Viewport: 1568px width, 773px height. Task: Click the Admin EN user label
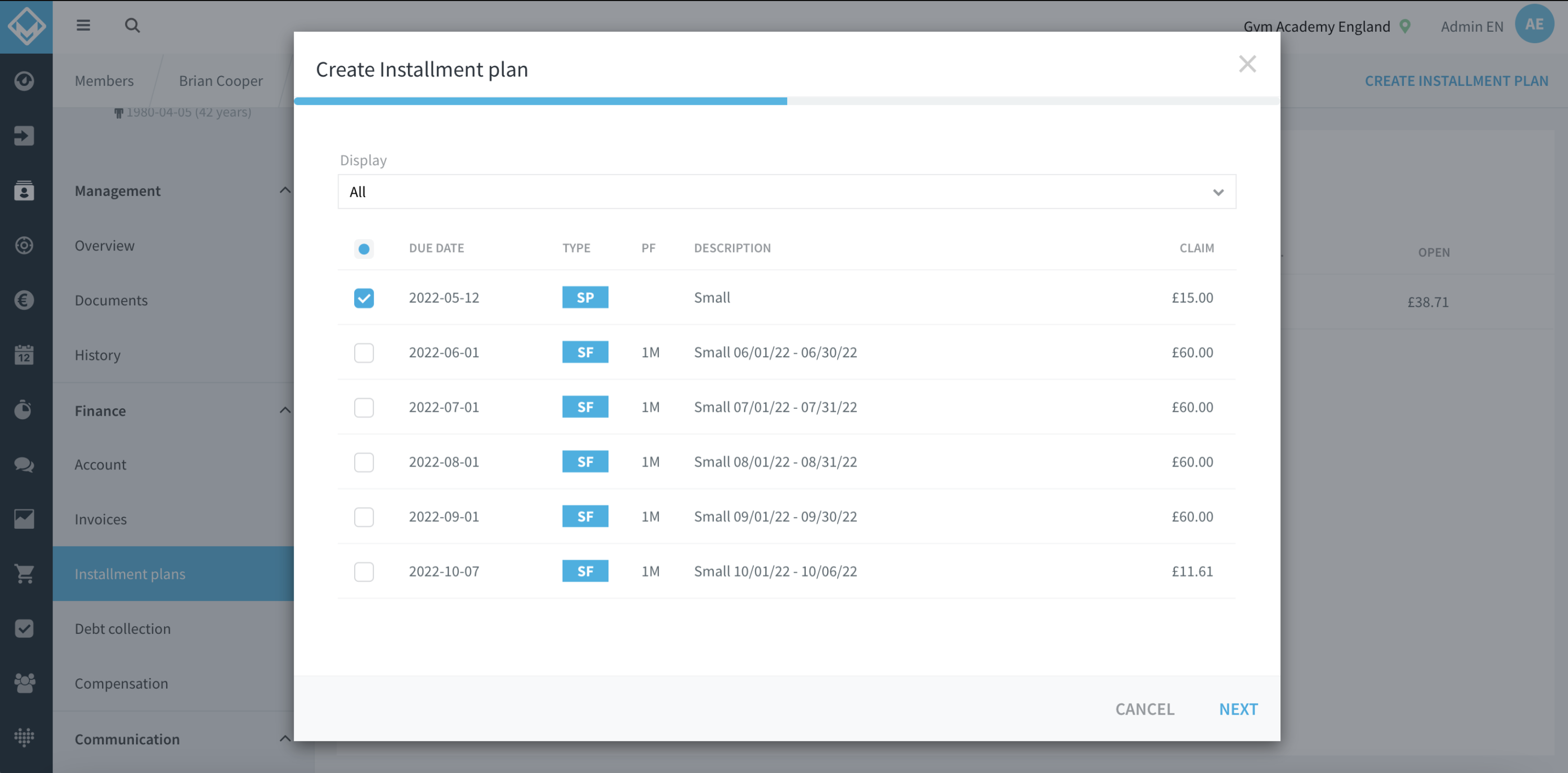coord(1472,26)
